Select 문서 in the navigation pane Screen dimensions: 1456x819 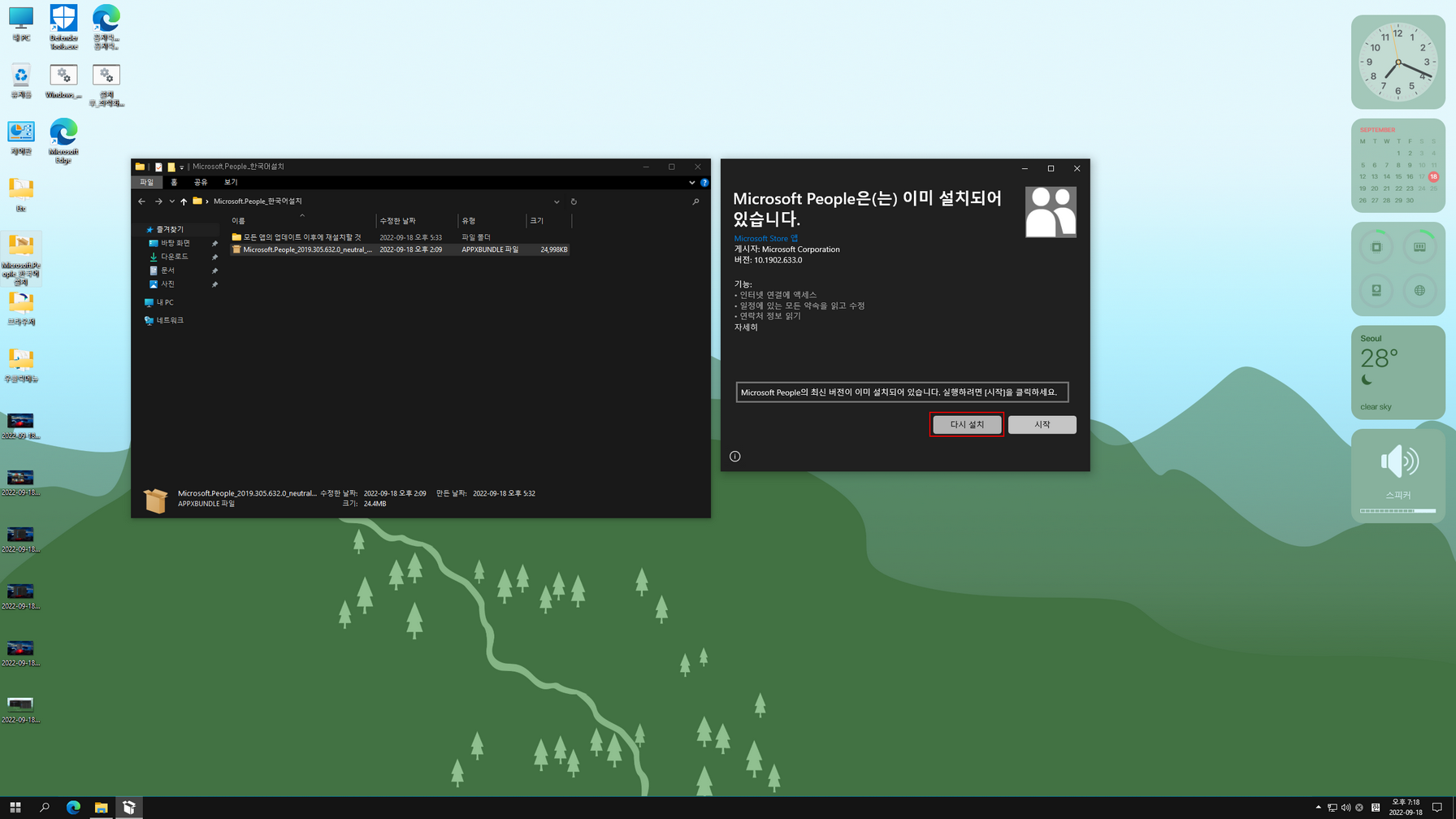coord(167,271)
